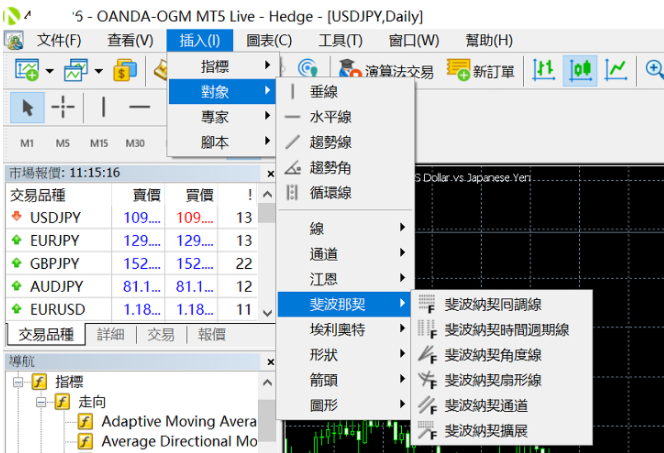Insert 垂線 vertical line object
Image resolution: width=664 pixels, height=453 pixels.
click(x=345, y=91)
